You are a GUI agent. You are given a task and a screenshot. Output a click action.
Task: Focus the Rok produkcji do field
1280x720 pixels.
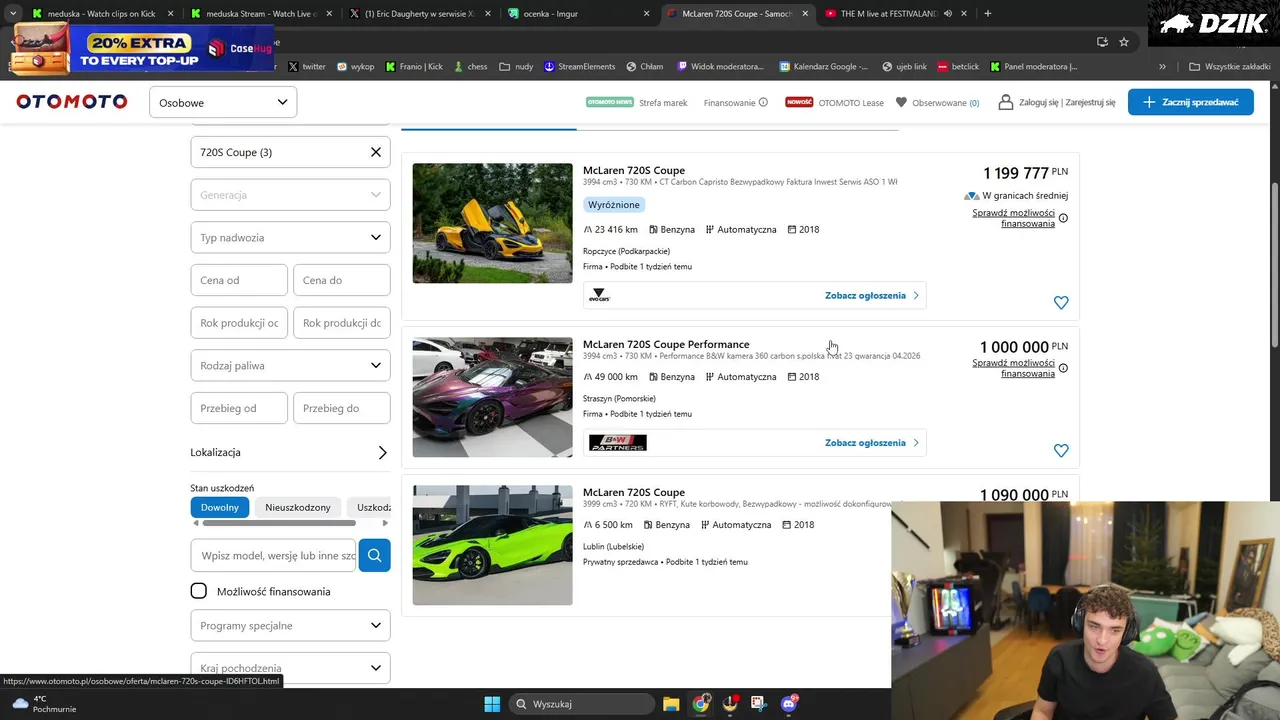[x=341, y=323]
